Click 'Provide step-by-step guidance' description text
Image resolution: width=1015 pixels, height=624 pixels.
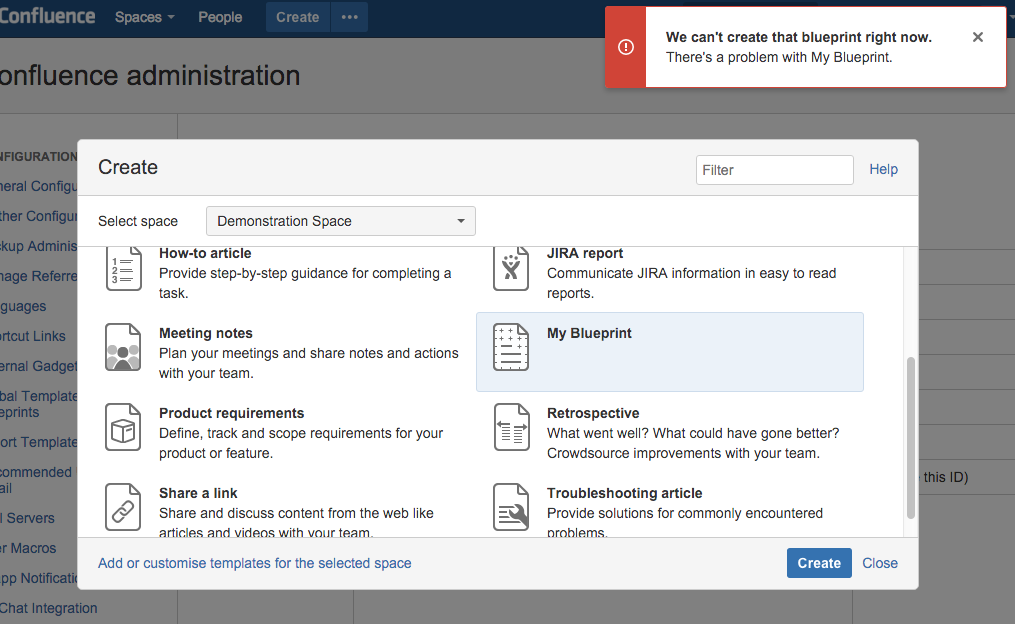pyautogui.click(x=305, y=283)
